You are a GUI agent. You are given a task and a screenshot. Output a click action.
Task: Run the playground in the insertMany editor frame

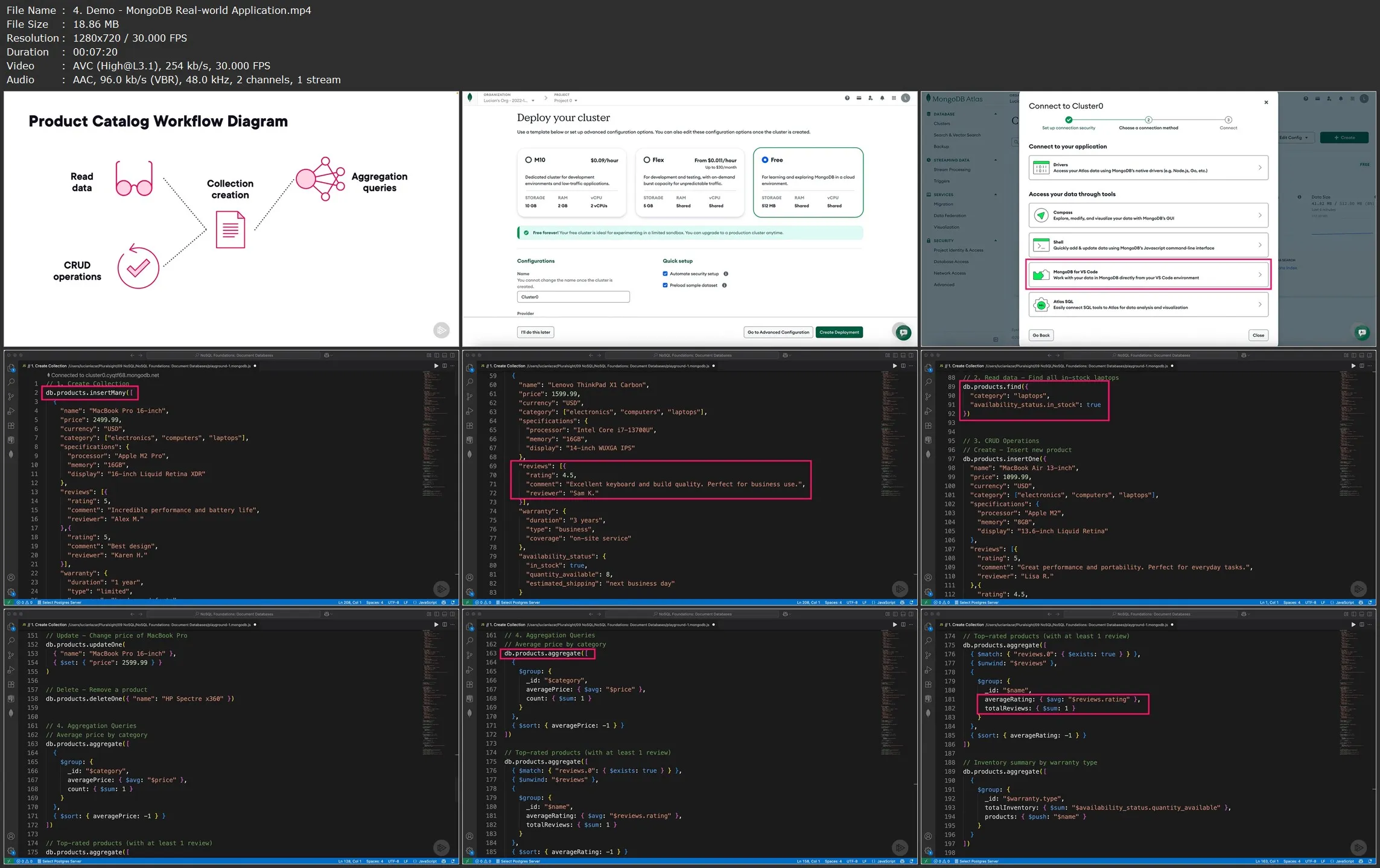pos(436,366)
